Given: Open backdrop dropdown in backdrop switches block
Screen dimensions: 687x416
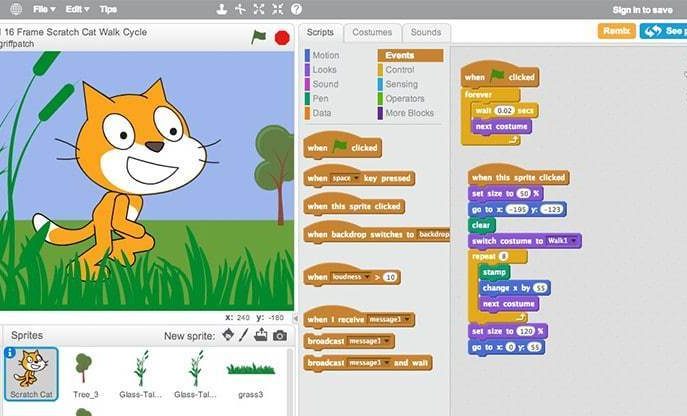Looking at the screenshot, I should click(433, 235).
